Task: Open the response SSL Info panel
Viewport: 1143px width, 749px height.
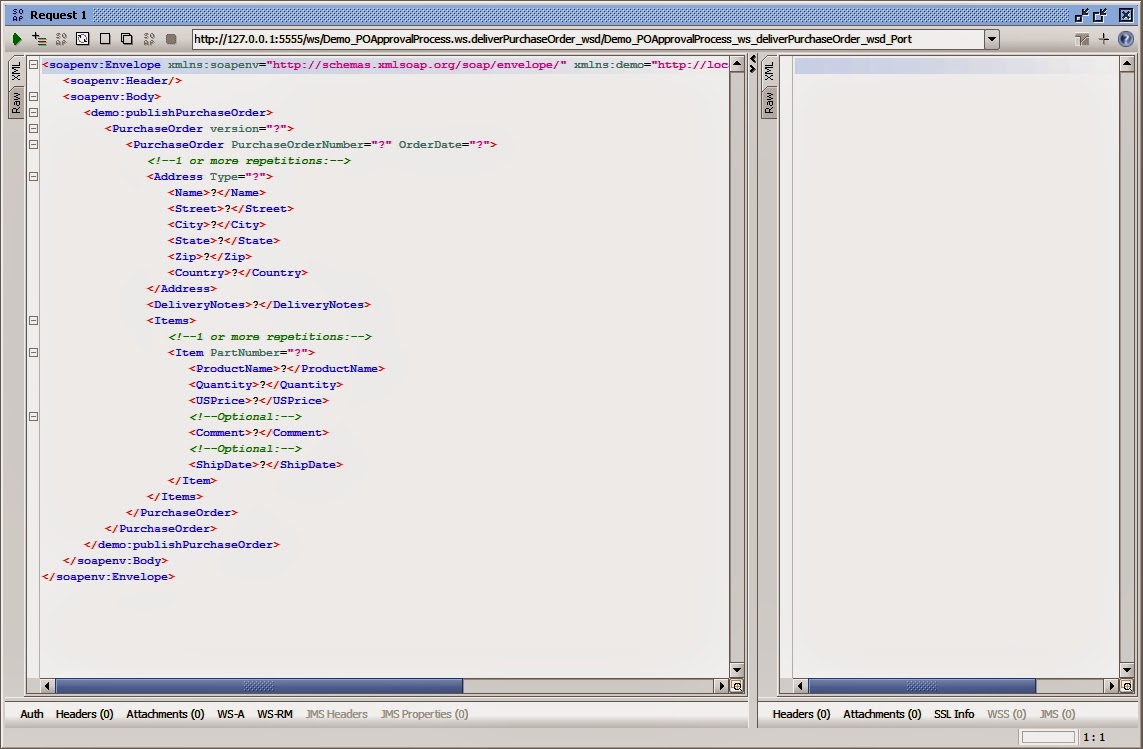Action: [x=953, y=714]
